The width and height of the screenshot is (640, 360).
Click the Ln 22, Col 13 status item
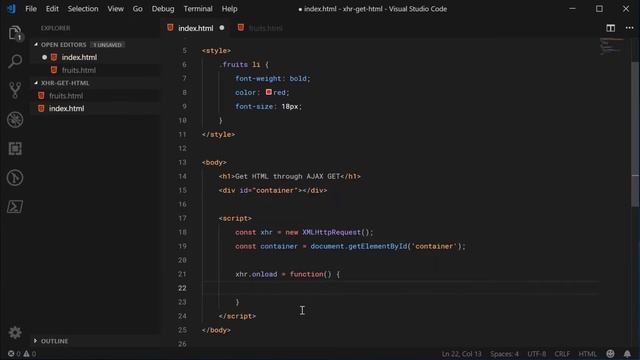pos(461,354)
